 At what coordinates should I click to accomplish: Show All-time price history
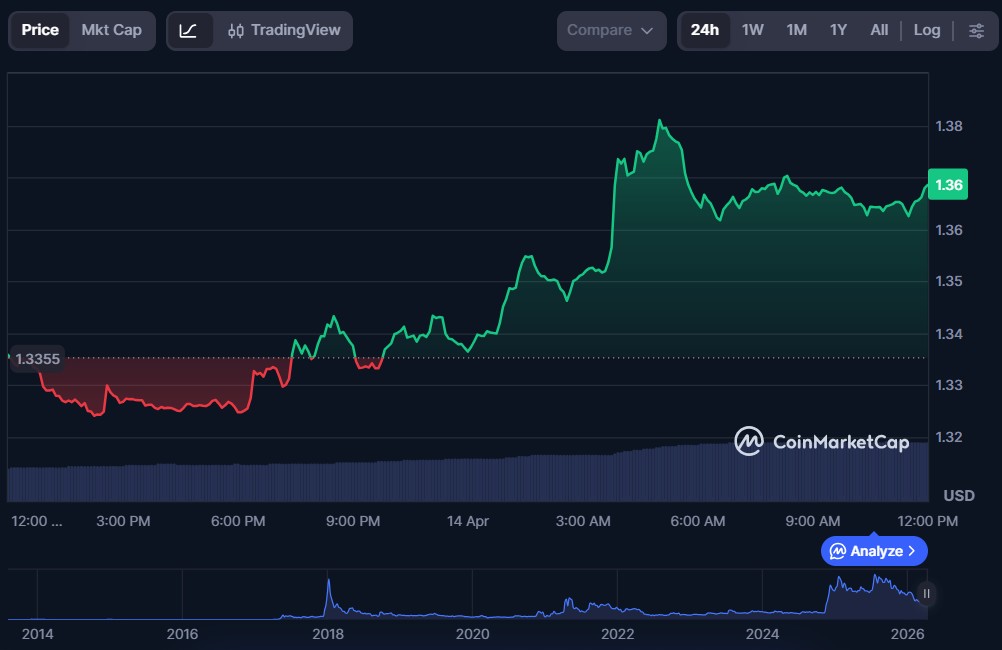[x=879, y=30]
